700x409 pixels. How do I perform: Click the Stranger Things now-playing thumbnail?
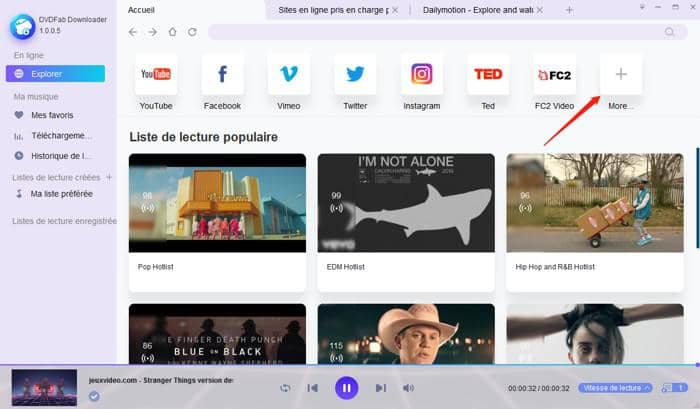click(x=44, y=388)
